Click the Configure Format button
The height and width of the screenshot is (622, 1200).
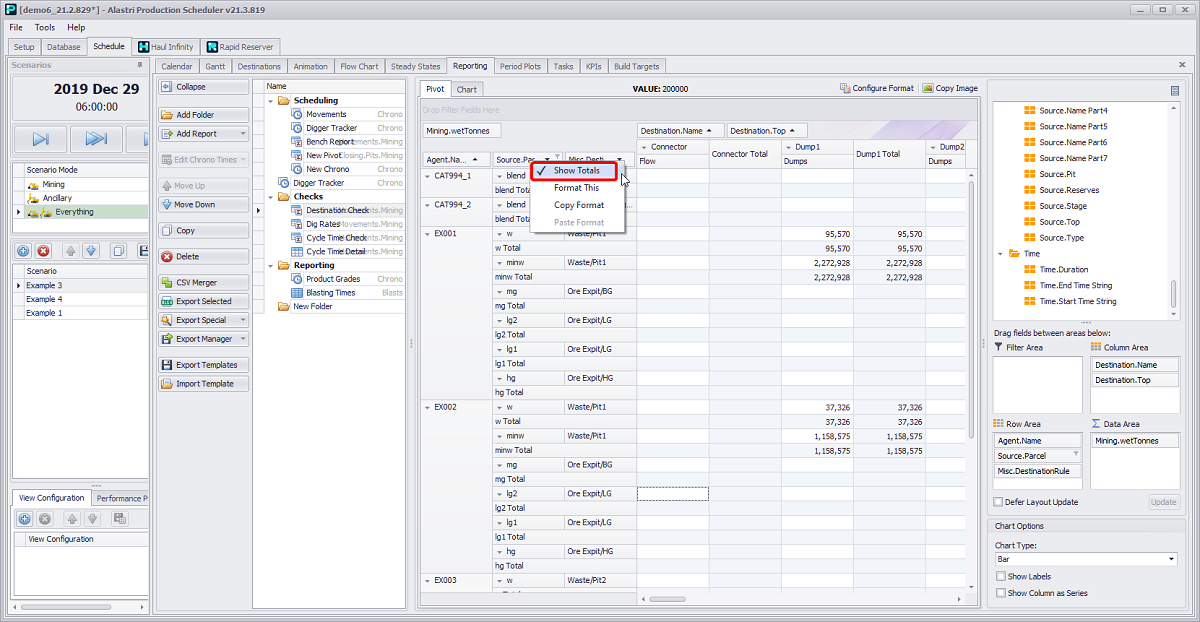[x=877, y=89]
